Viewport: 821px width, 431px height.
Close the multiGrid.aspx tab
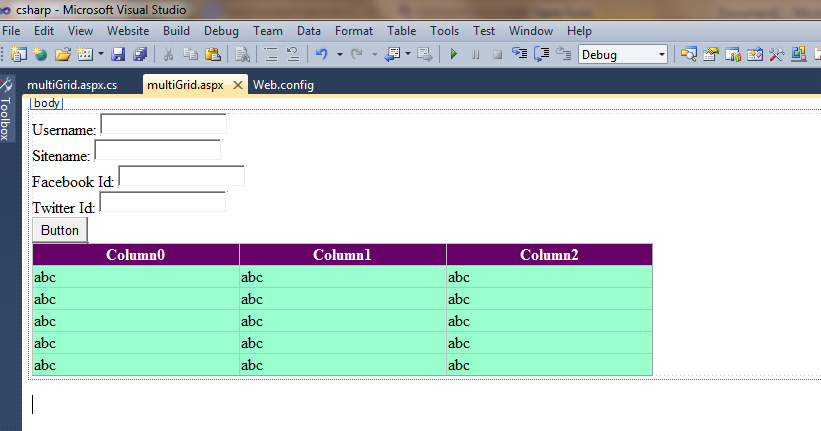click(x=238, y=85)
